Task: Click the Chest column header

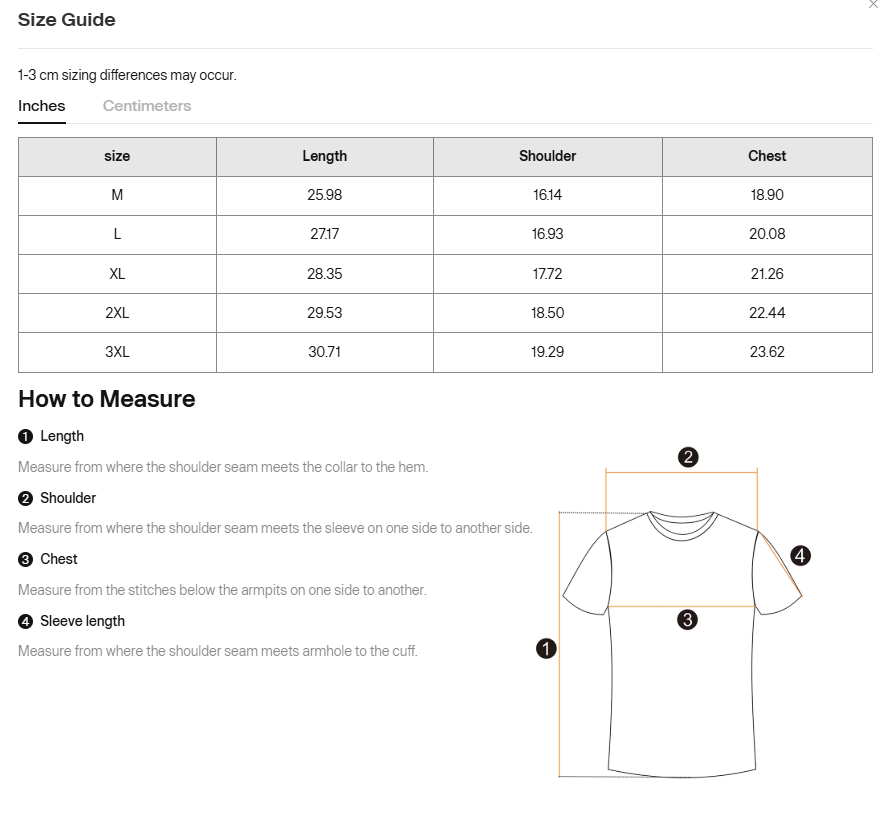Action: pos(767,156)
